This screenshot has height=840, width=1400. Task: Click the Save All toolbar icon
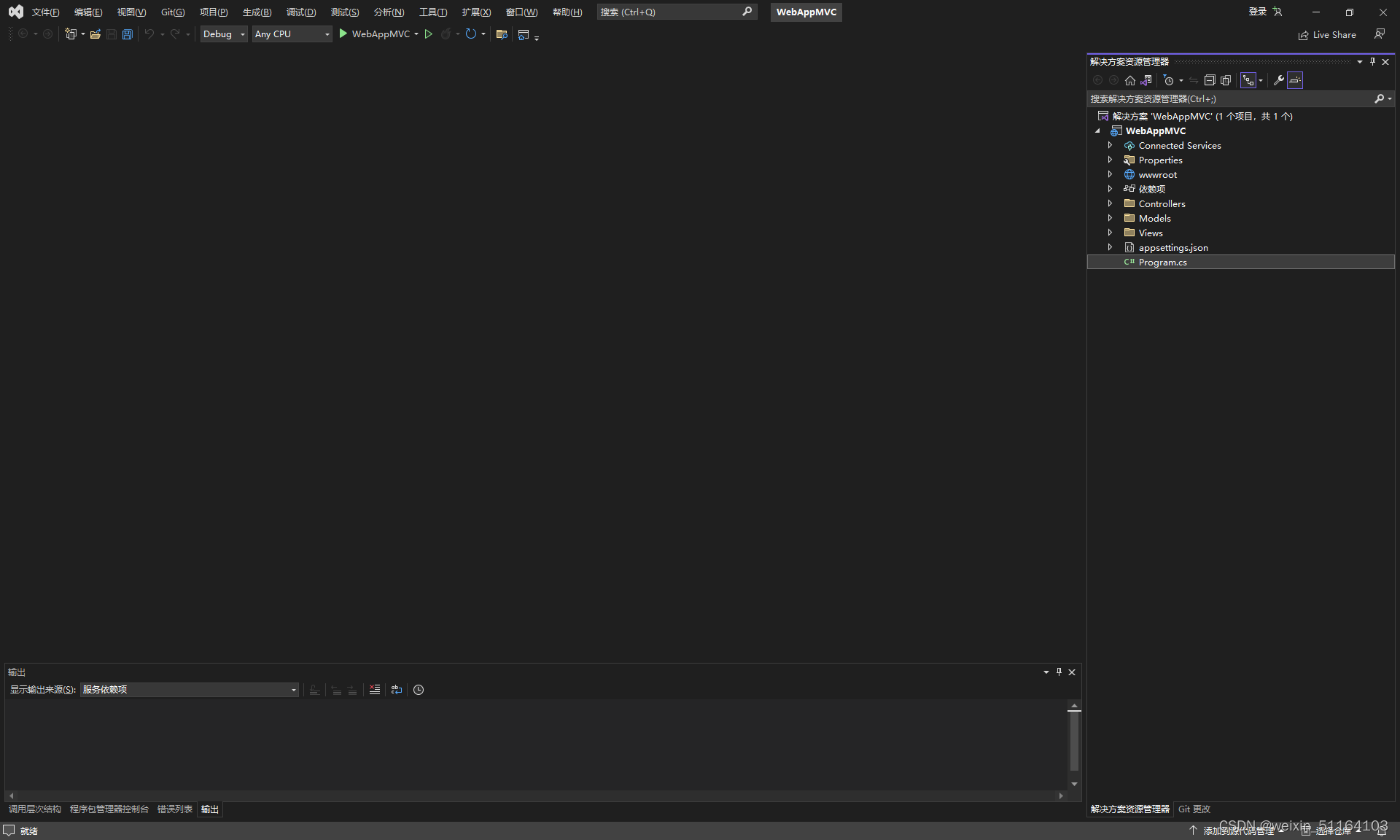[x=128, y=34]
